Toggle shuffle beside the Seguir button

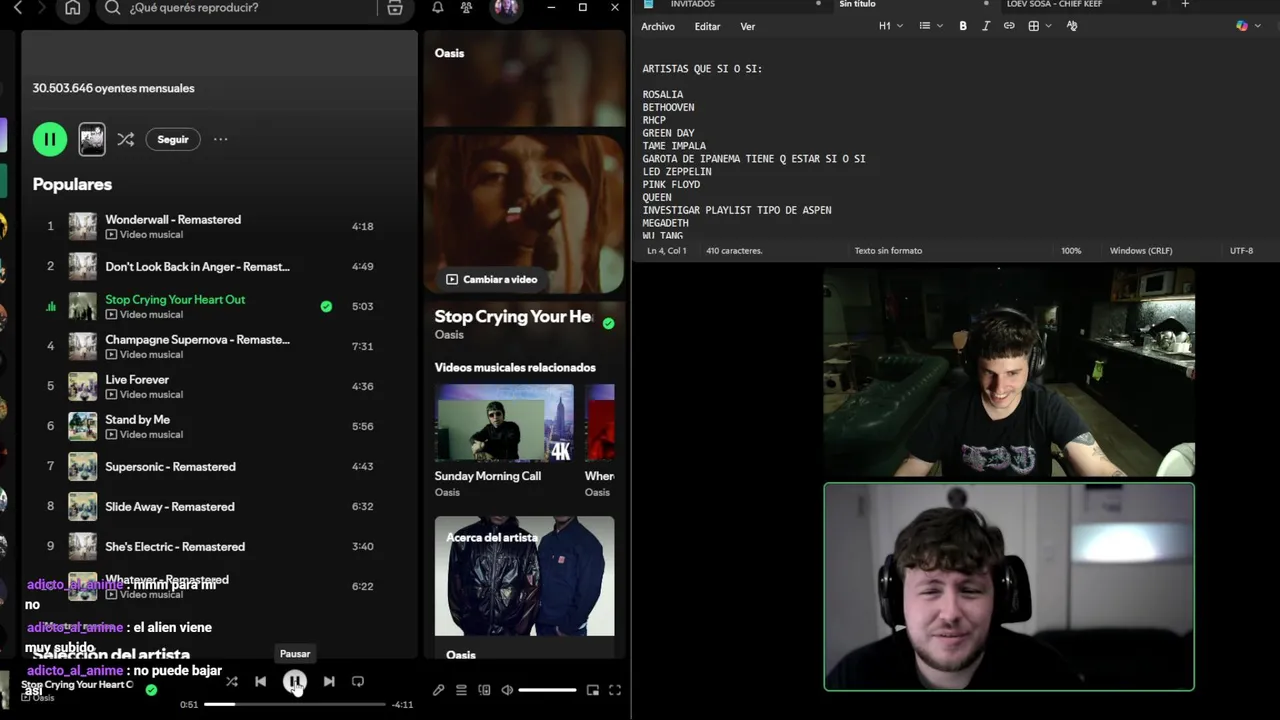point(125,140)
